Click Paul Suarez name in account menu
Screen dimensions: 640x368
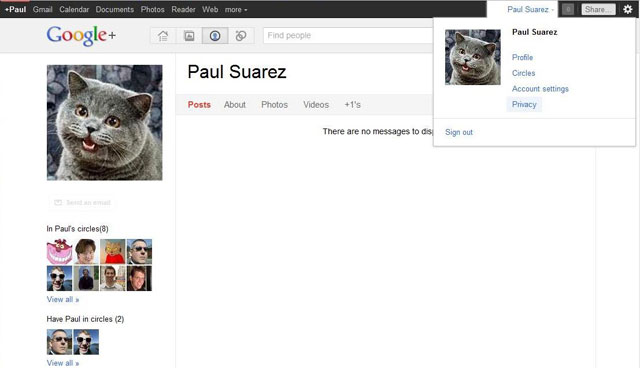click(x=535, y=32)
